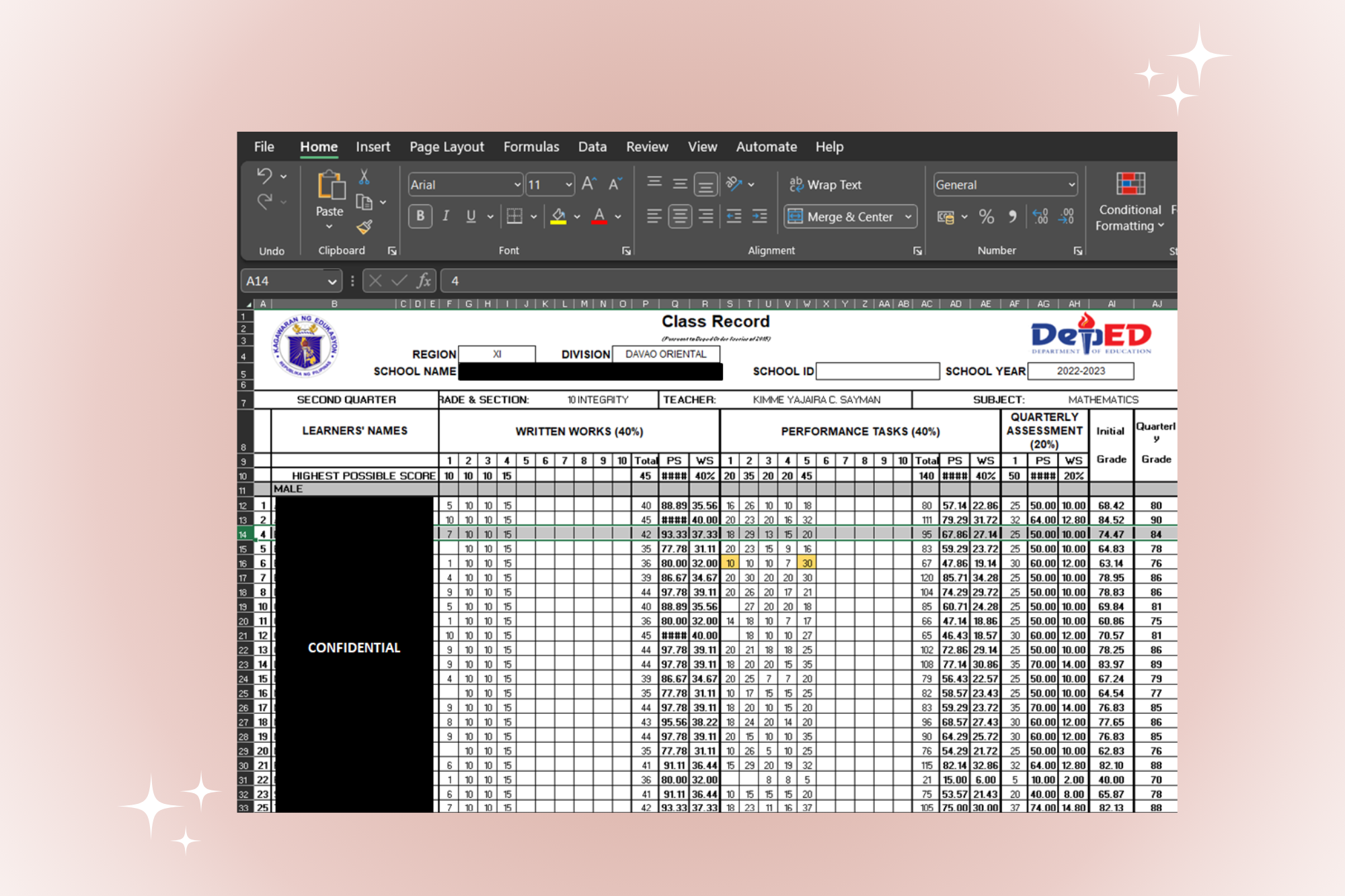The width and height of the screenshot is (1345, 896).
Task: Activate center alignment
Action: click(x=679, y=216)
